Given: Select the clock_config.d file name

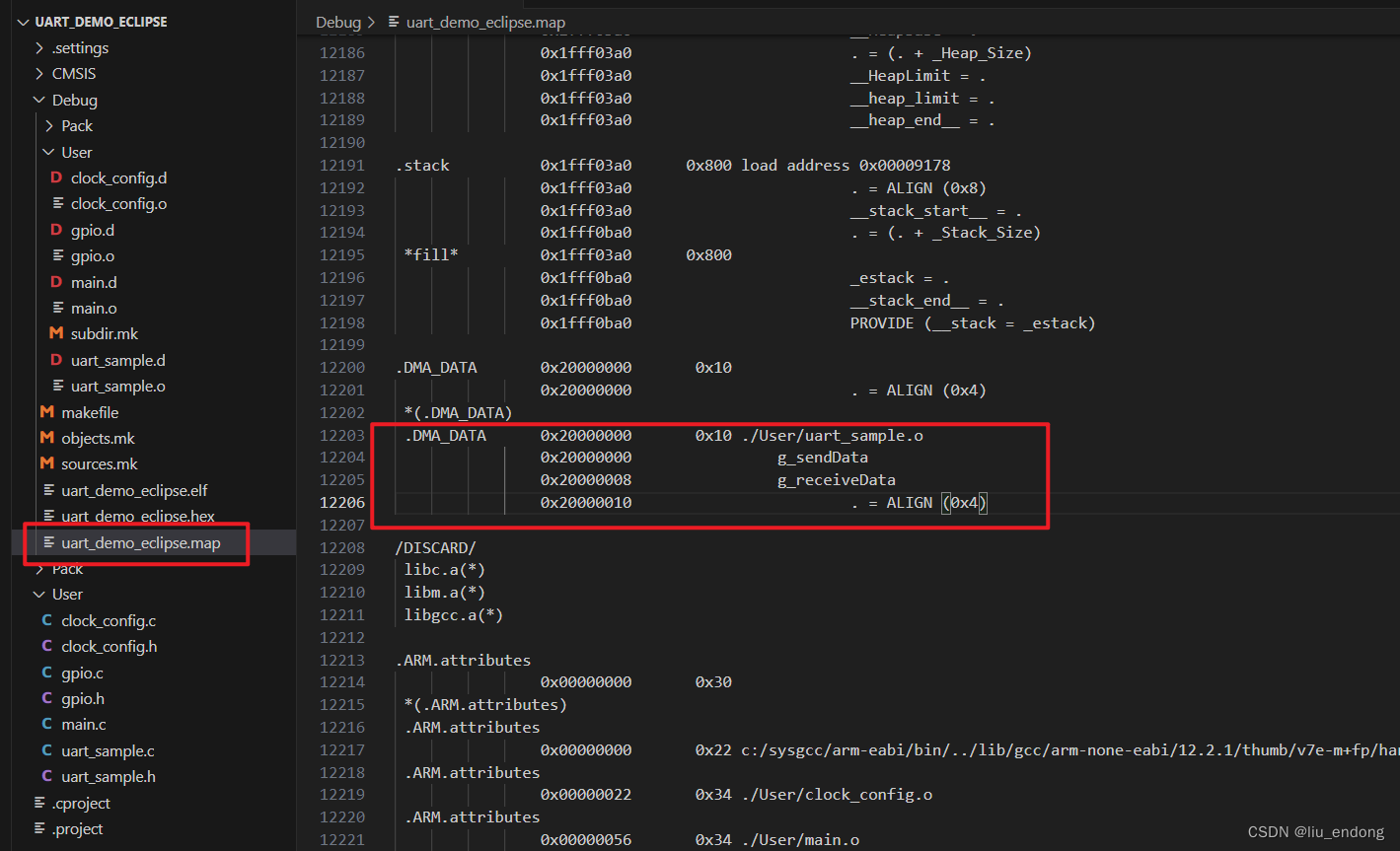Looking at the screenshot, I should pos(118,178).
